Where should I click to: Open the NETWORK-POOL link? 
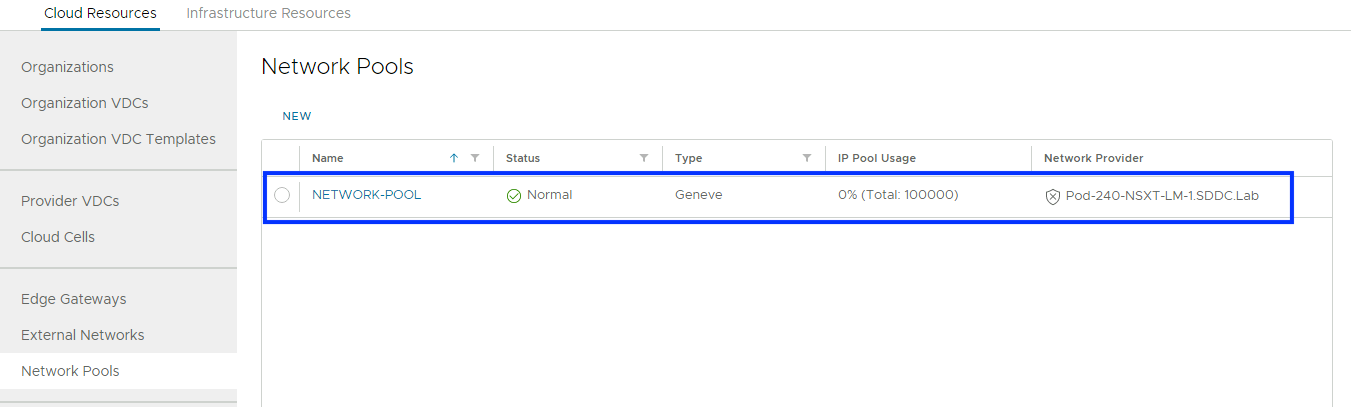(x=366, y=195)
